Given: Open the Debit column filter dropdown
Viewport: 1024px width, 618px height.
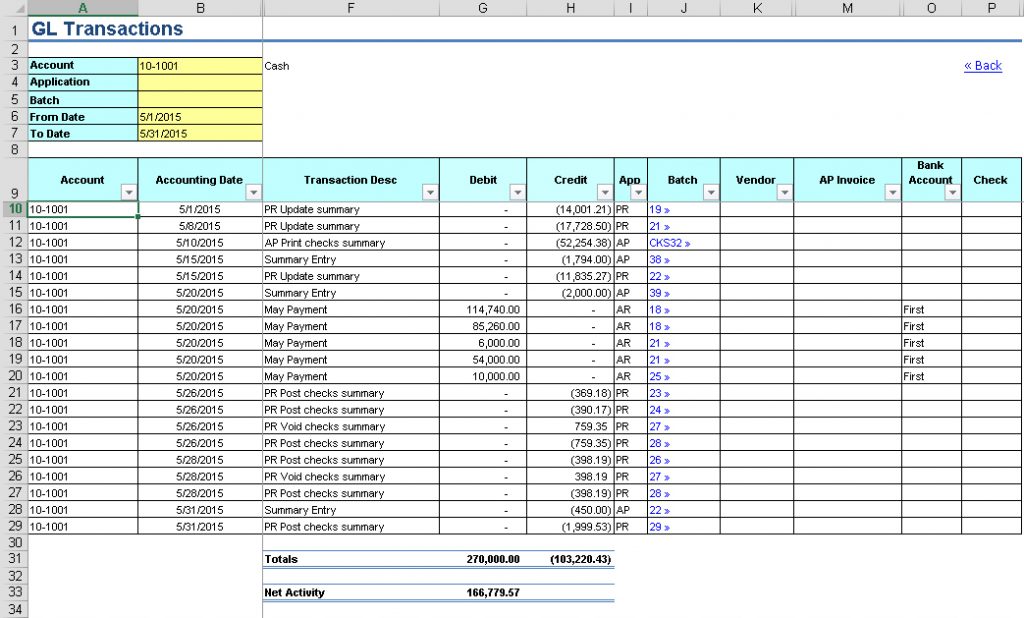Looking at the screenshot, I should 517,190.
